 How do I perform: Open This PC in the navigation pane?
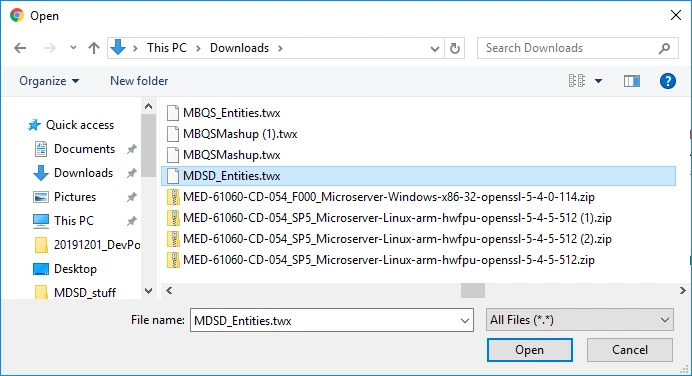click(x=74, y=220)
